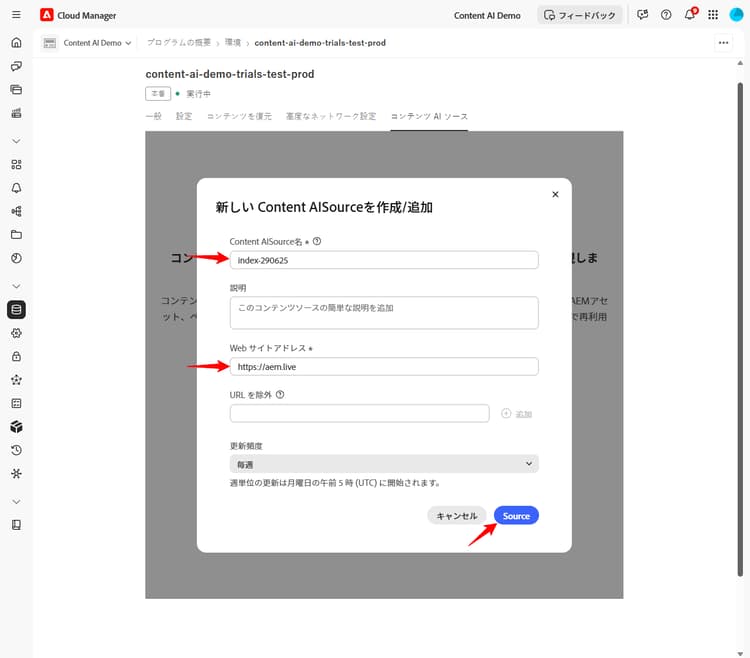The image size is (750, 658).
Task: Open the notifications bell in header
Action: (690, 14)
